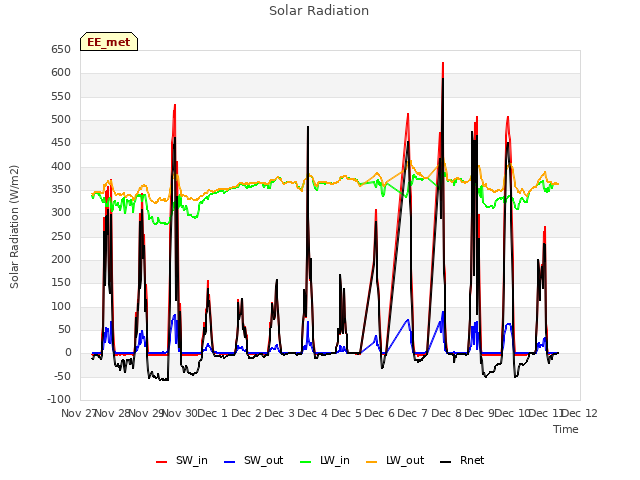
Task: Click the black Rnet legend swatch
Action: coord(446,462)
